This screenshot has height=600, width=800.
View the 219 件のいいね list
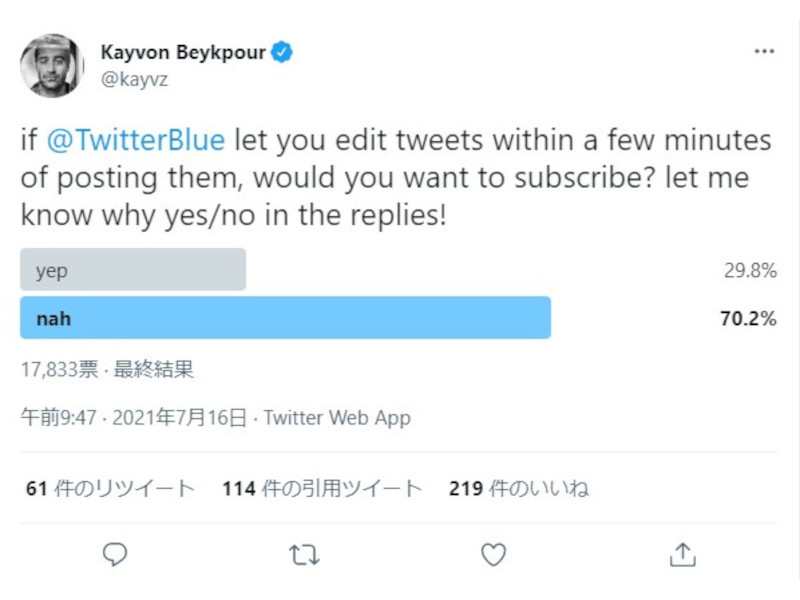tap(518, 489)
